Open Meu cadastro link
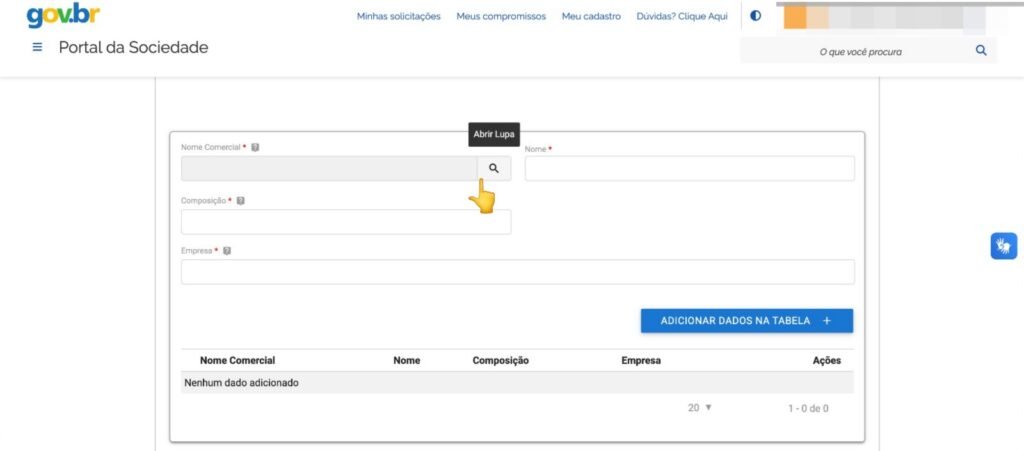This screenshot has width=1024, height=451. coord(591,16)
